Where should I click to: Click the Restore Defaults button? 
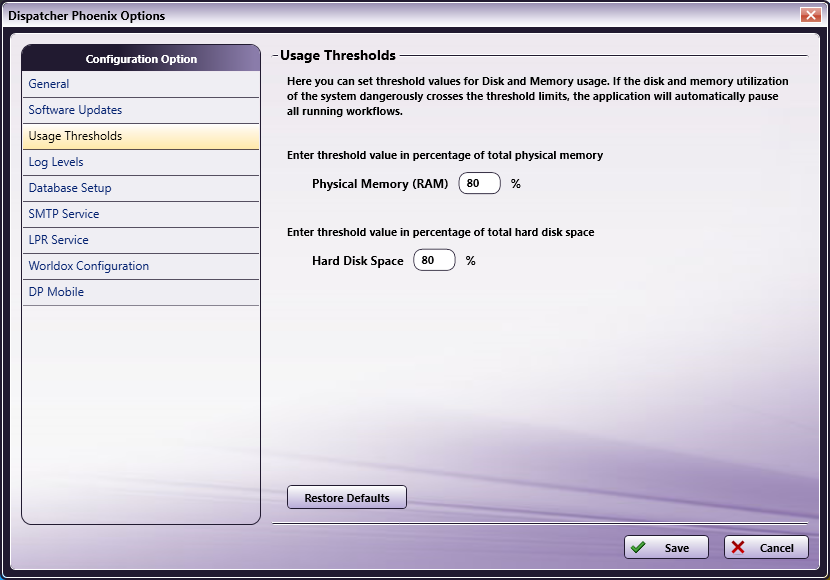pos(347,497)
